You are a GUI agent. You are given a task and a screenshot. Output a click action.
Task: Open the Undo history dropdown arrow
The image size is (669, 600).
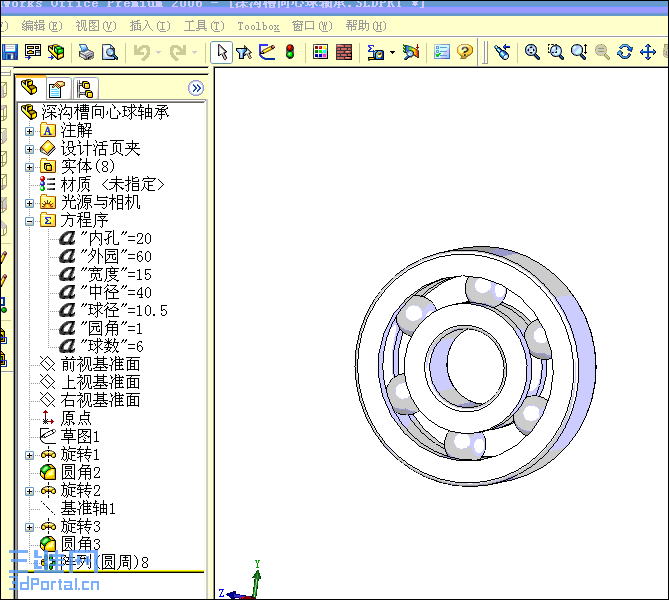(x=158, y=52)
